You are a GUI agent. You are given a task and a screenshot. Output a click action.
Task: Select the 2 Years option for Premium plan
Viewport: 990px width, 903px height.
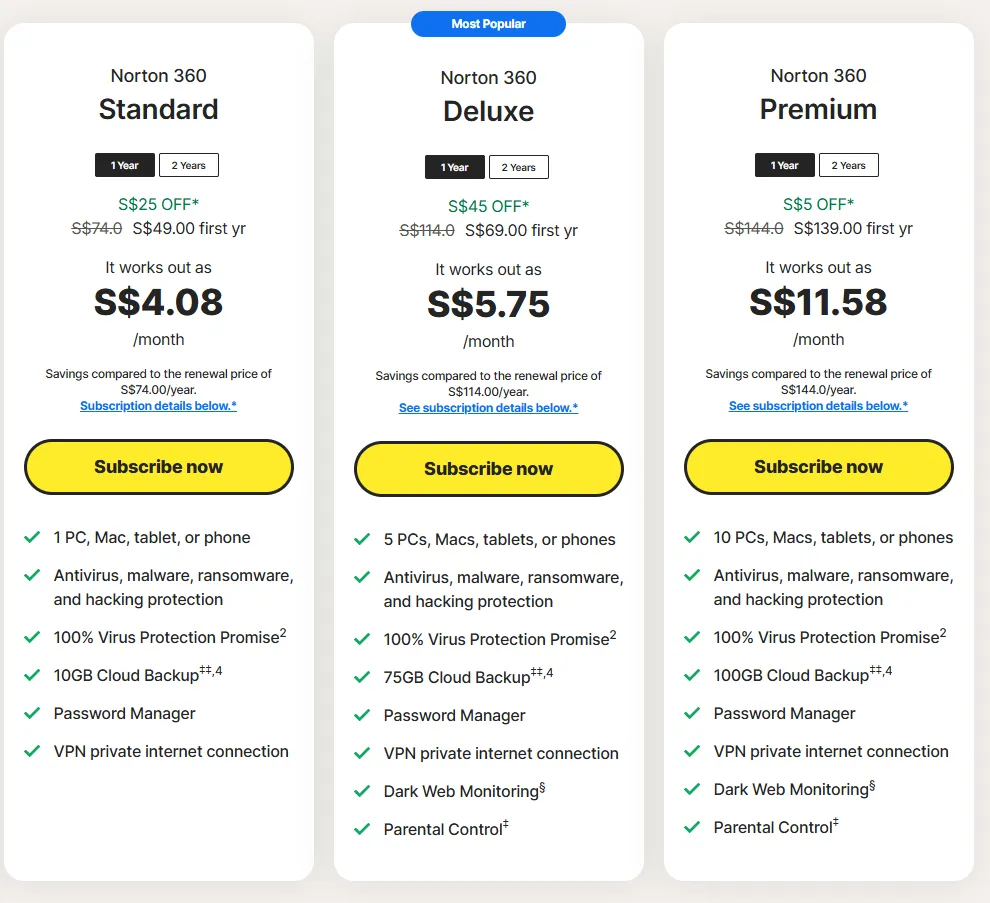(848, 165)
